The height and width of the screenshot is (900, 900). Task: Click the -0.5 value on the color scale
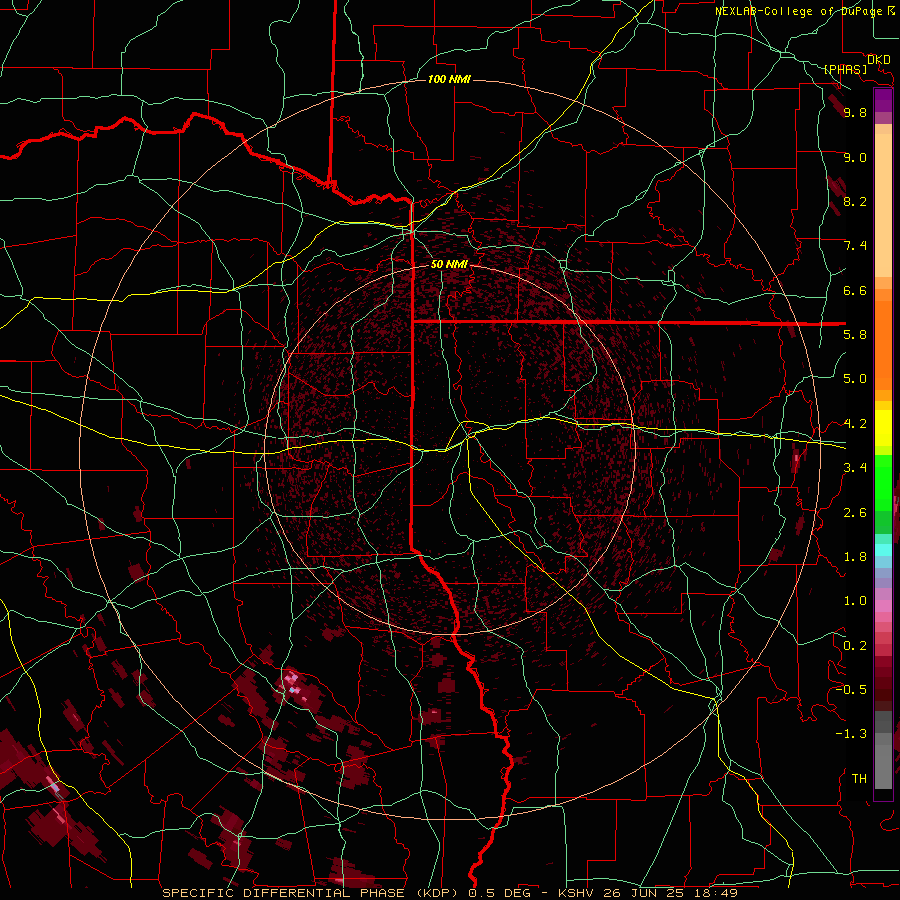pyautogui.click(x=851, y=690)
